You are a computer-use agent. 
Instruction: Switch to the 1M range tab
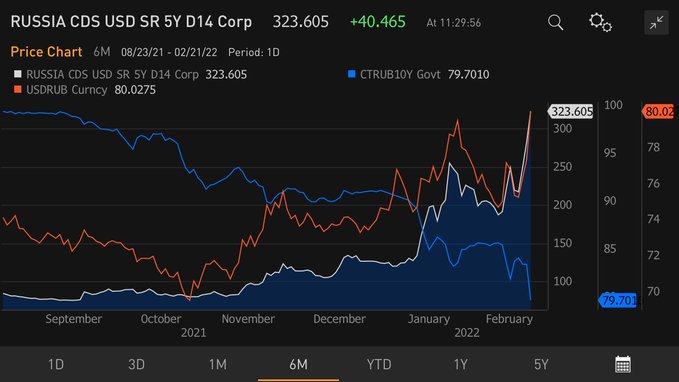pyautogui.click(x=217, y=364)
